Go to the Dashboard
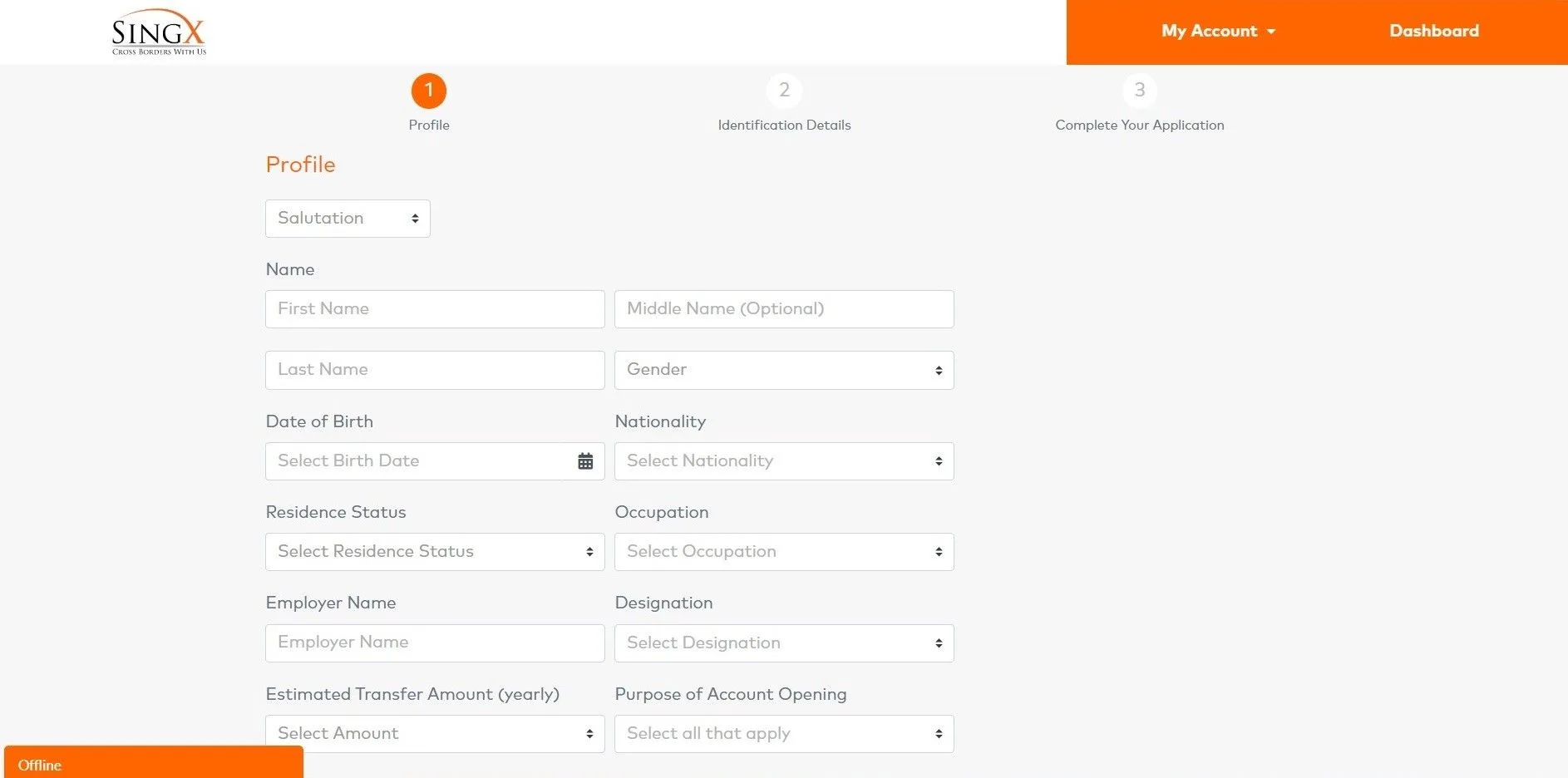 [x=1433, y=32]
